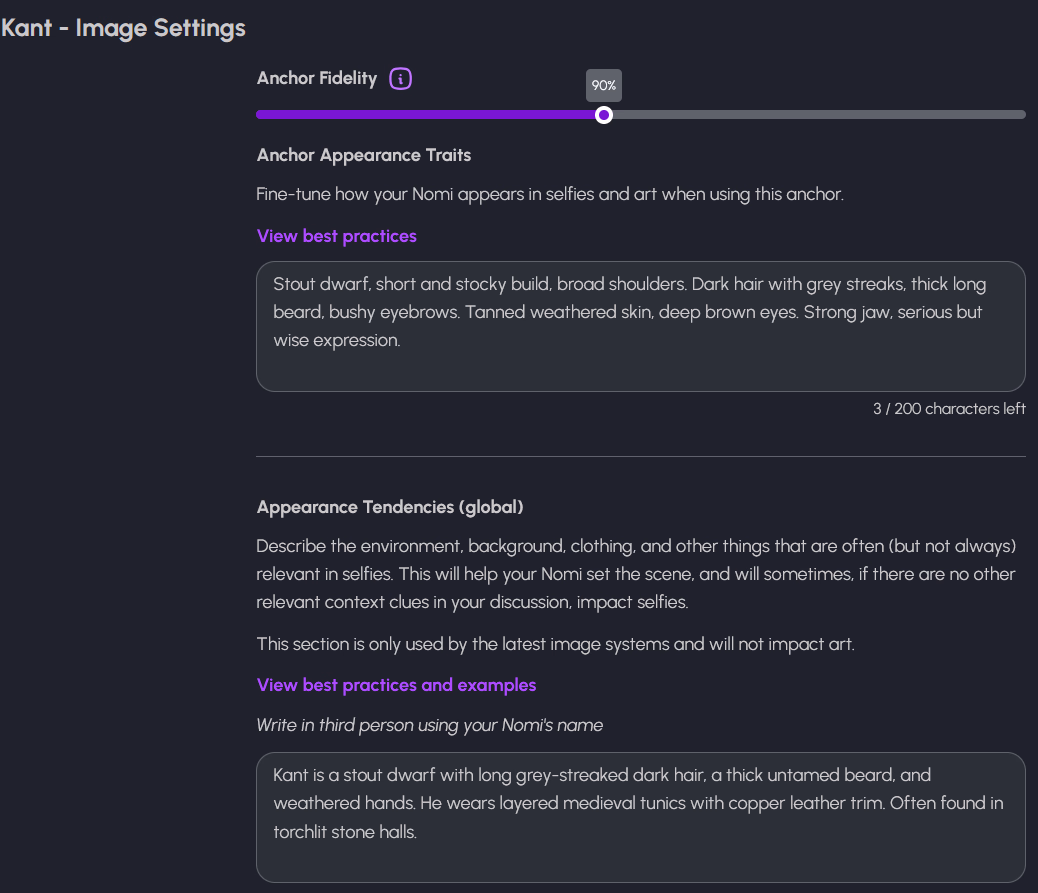Click the 'Write in third person' hint text
The height and width of the screenshot is (893, 1038).
(429, 725)
